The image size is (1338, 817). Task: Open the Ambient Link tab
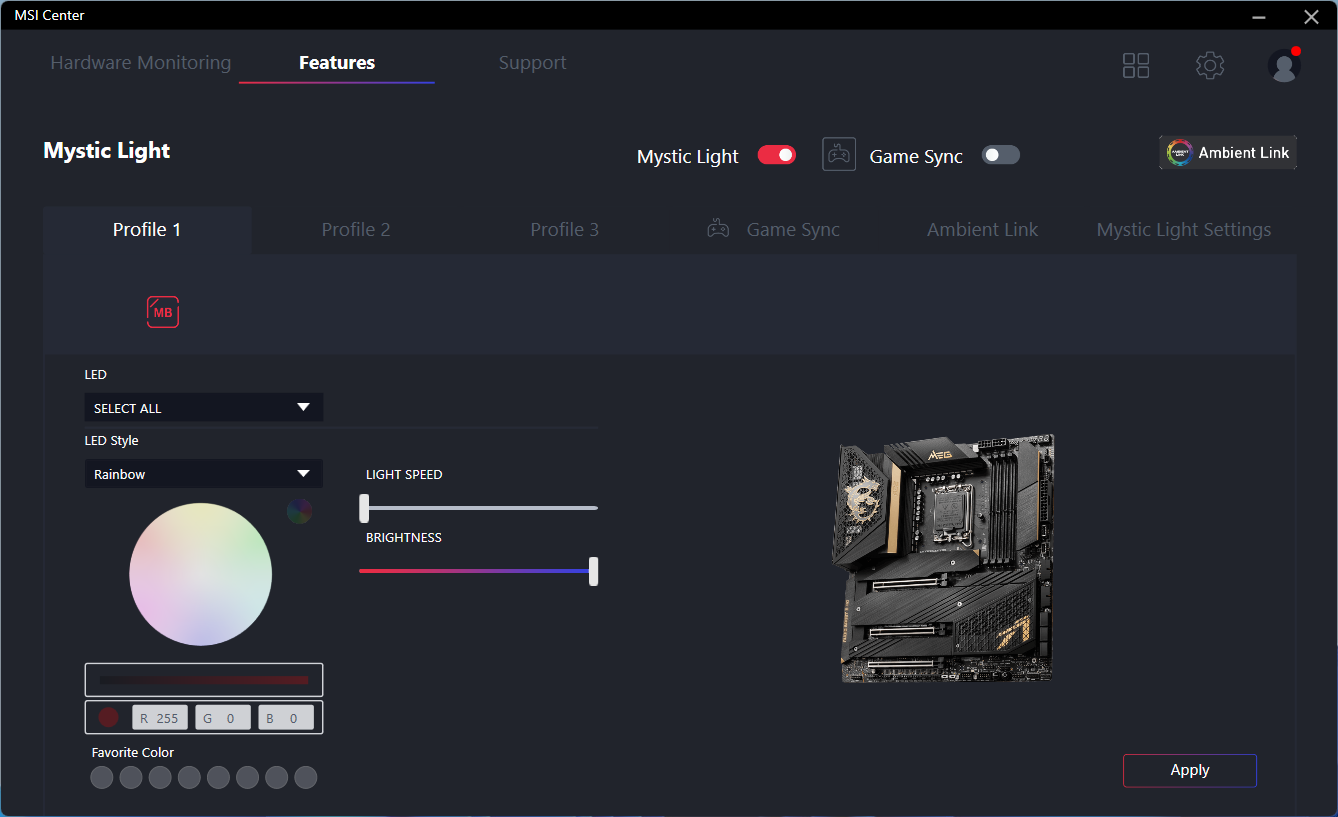pyautogui.click(x=983, y=230)
